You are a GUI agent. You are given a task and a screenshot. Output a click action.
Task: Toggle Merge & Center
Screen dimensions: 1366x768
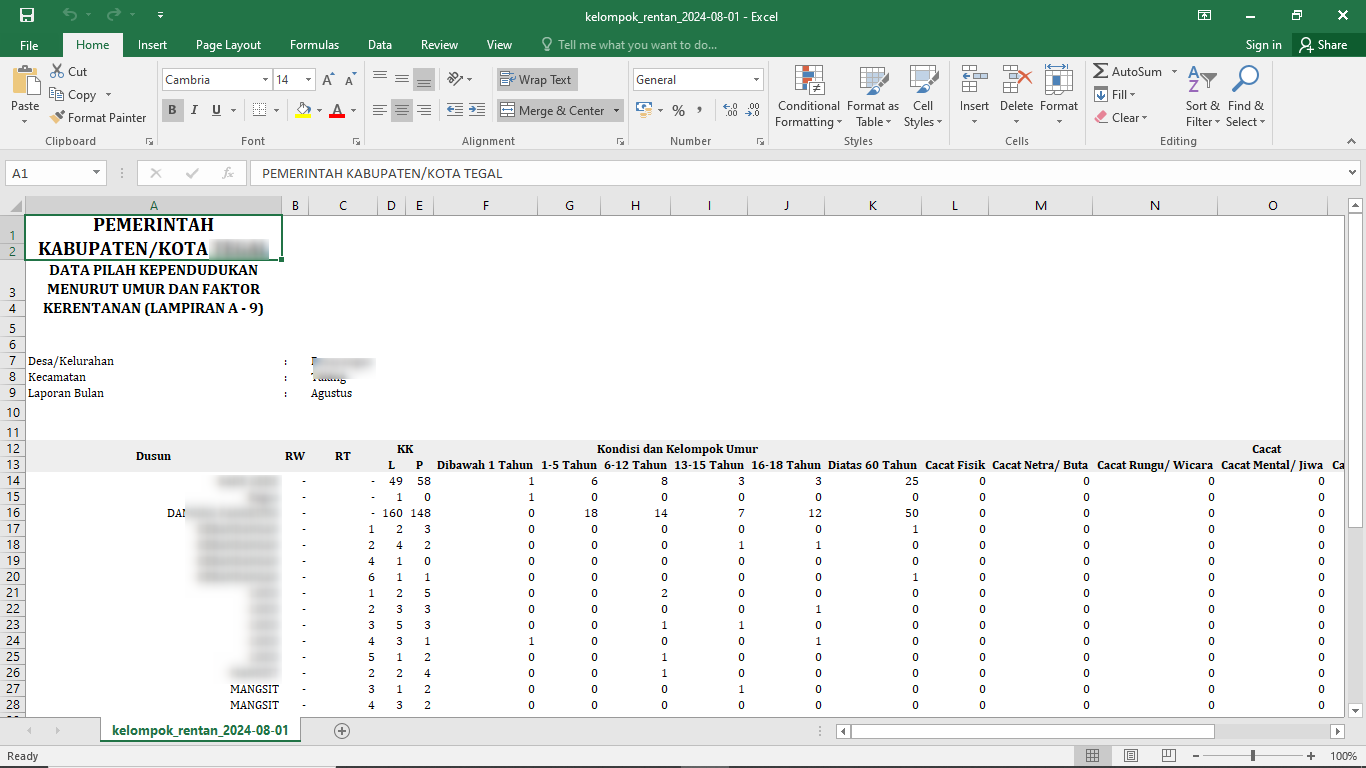click(552, 110)
